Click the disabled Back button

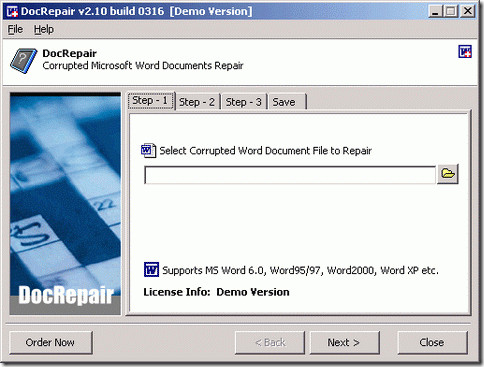click(x=270, y=342)
